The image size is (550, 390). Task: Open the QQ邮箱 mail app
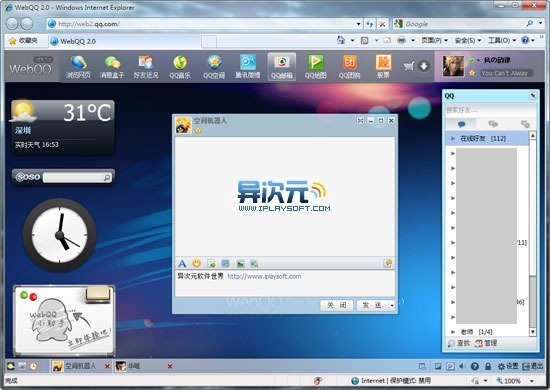(x=282, y=67)
